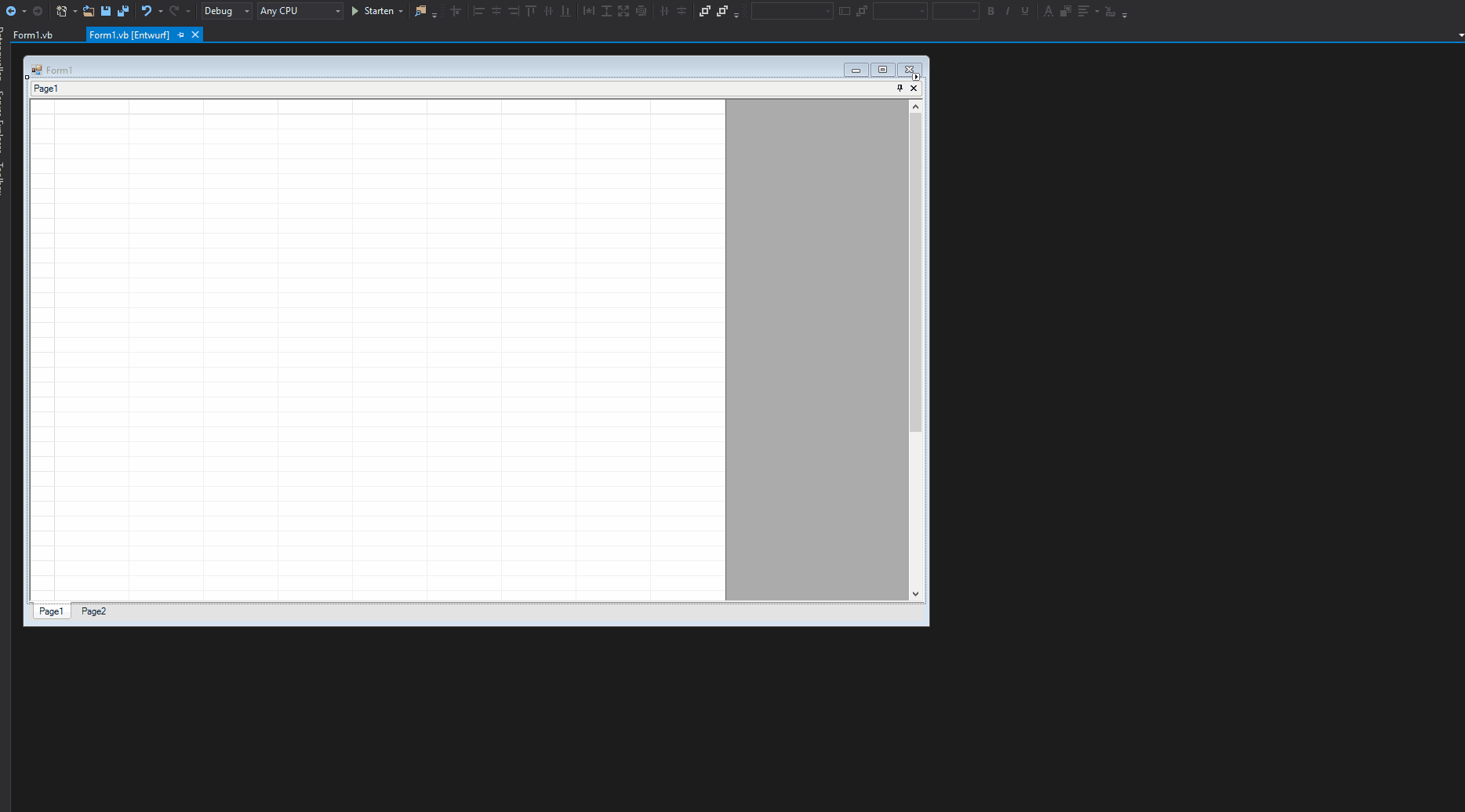The height and width of the screenshot is (812, 1465).
Task: Undo the last action
Action: click(x=147, y=11)
